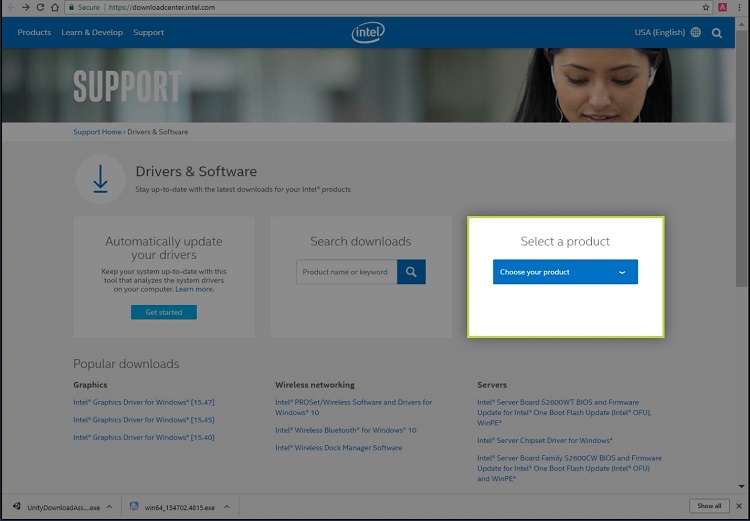Screen dimensions: 750x521
Task: Select USA (English) language option
Action: point(660,32)
